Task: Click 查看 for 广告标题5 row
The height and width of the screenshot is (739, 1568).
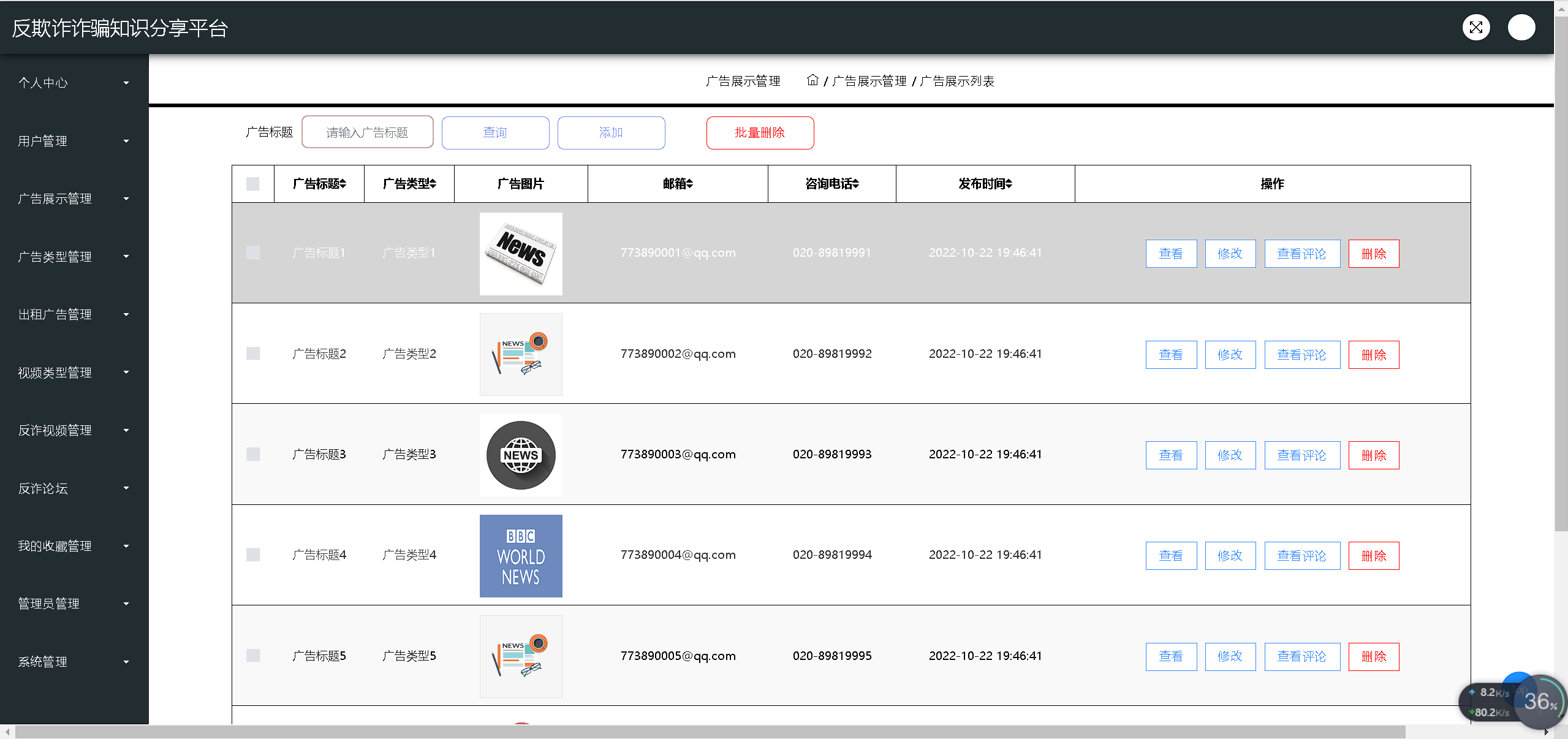Action: [x=1171, y=657]
